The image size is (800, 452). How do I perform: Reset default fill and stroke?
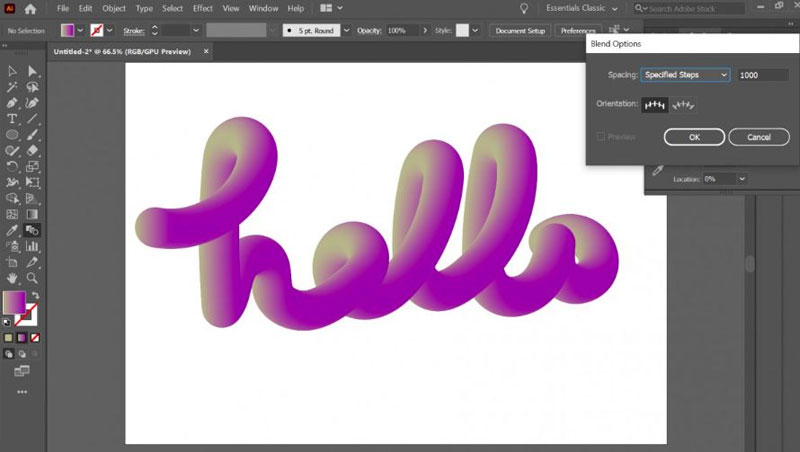pyautogui.click(x=7, y=322)
